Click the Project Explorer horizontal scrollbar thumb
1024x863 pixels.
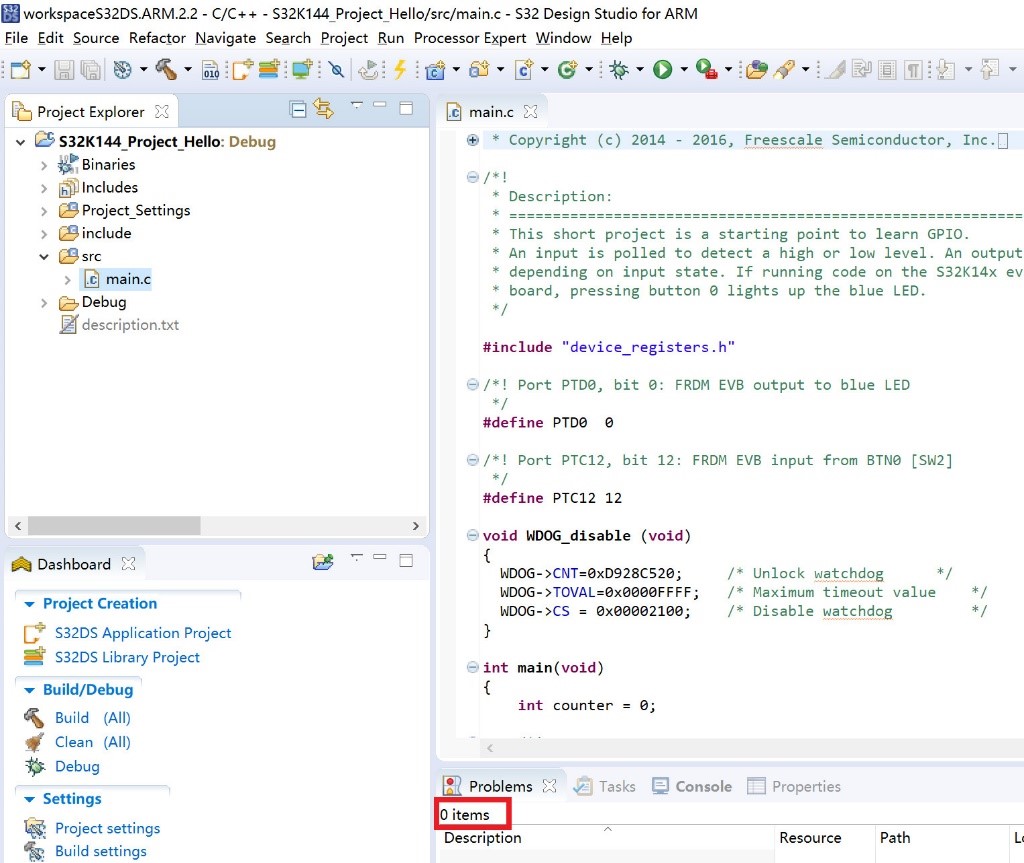(114, 526)
